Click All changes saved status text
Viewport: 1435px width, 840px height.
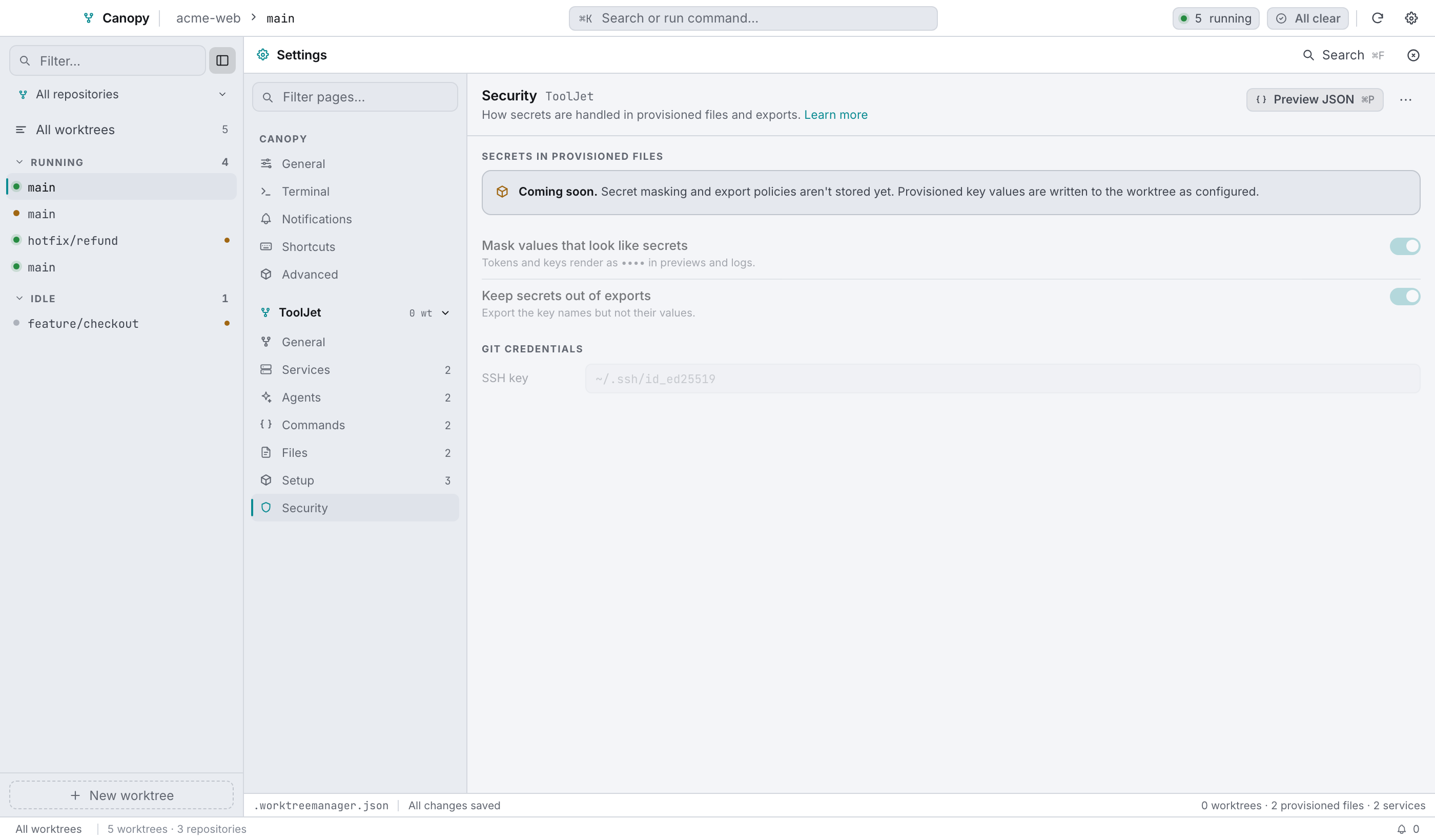point(454,805)
